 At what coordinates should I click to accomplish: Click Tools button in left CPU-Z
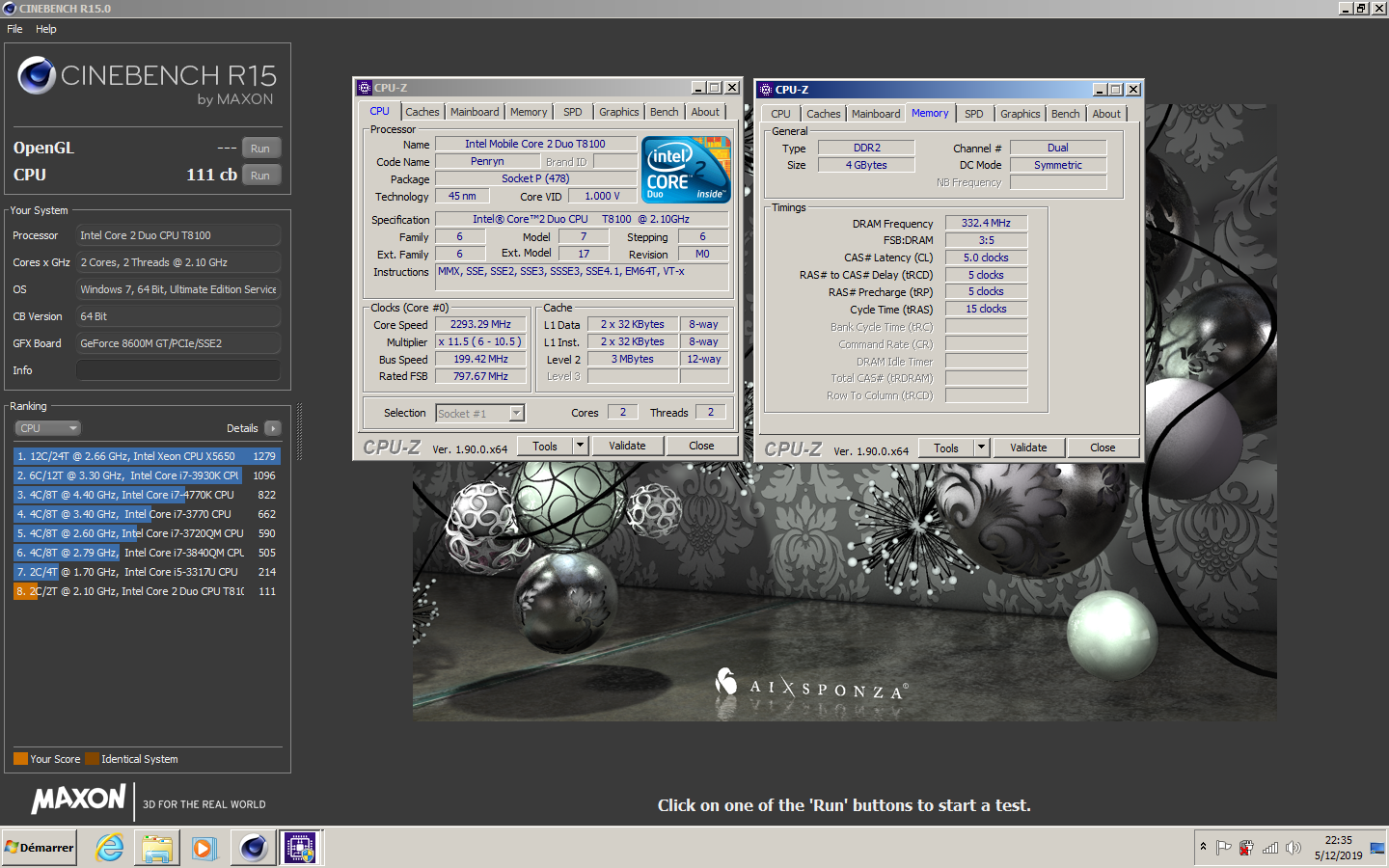545,446
